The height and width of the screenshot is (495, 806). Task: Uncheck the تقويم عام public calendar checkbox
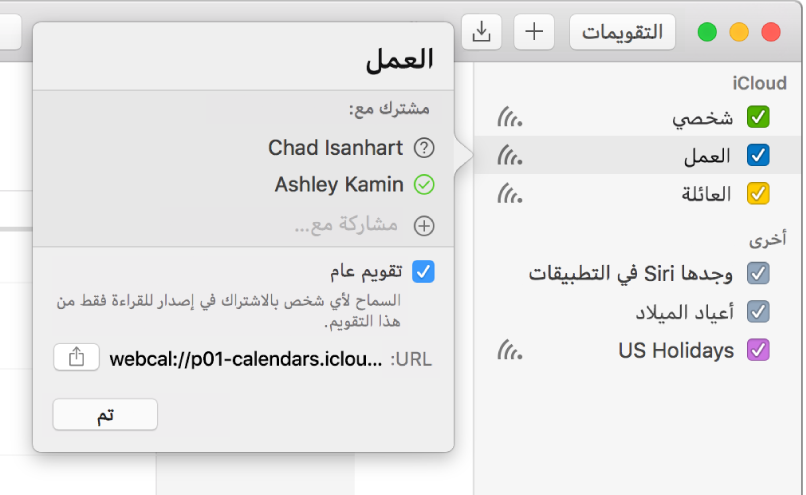pyautogui.click(x=424, y=271)
